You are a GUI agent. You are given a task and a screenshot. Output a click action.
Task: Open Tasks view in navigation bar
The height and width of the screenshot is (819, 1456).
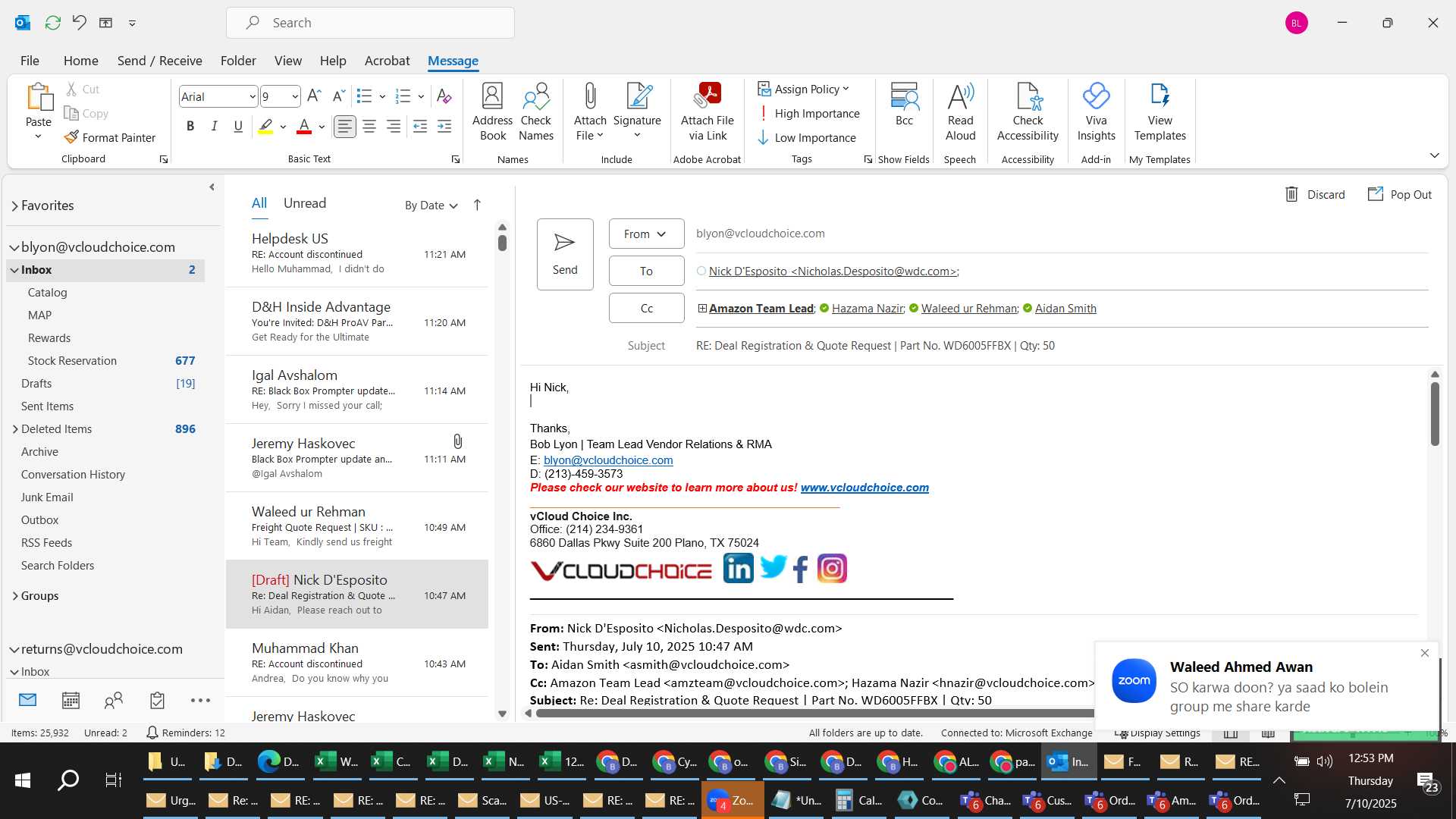pyautogui.click(x=157, y=701)
